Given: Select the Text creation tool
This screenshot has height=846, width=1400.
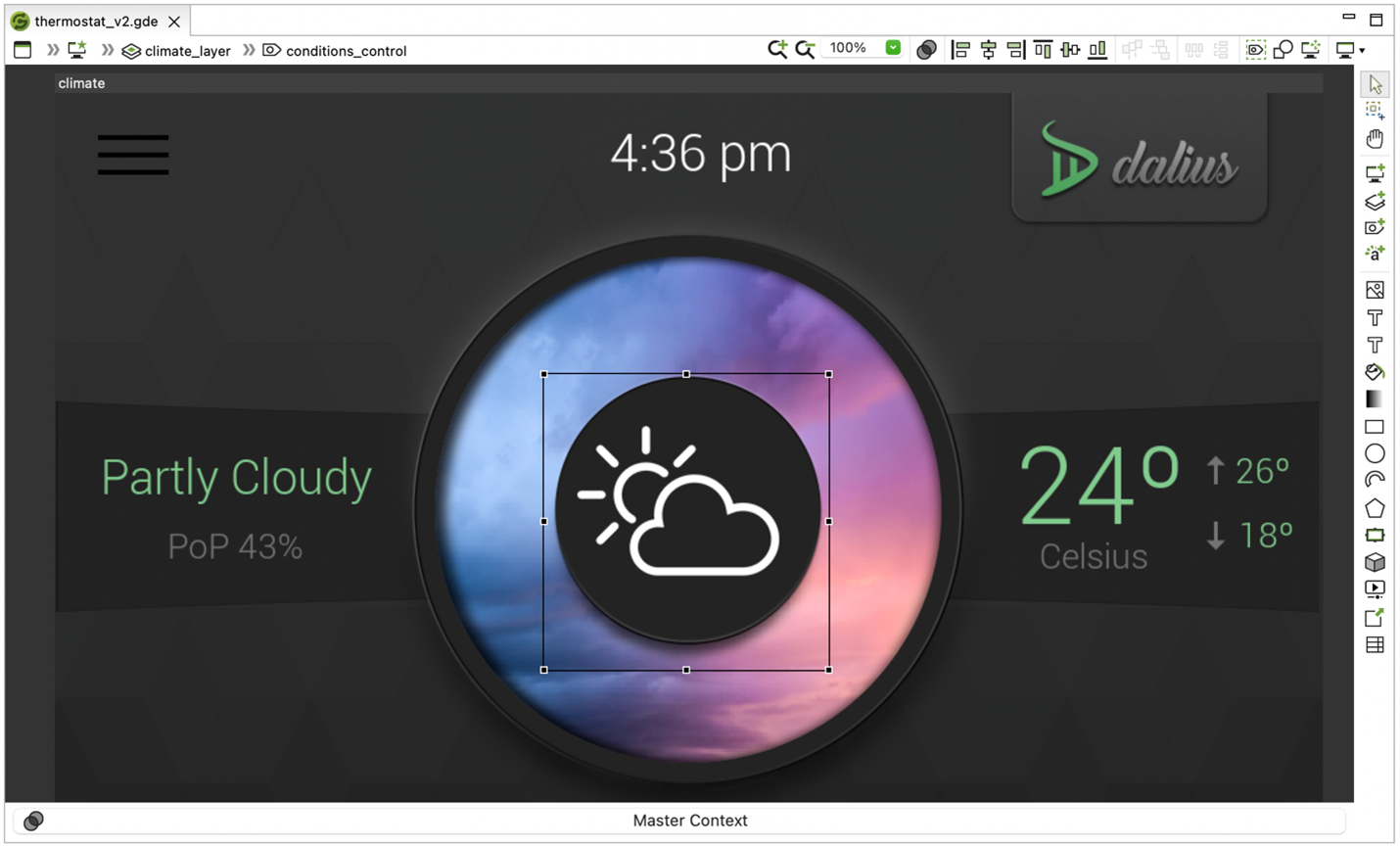Looking at the screenshot, I should coord(1374,317).
